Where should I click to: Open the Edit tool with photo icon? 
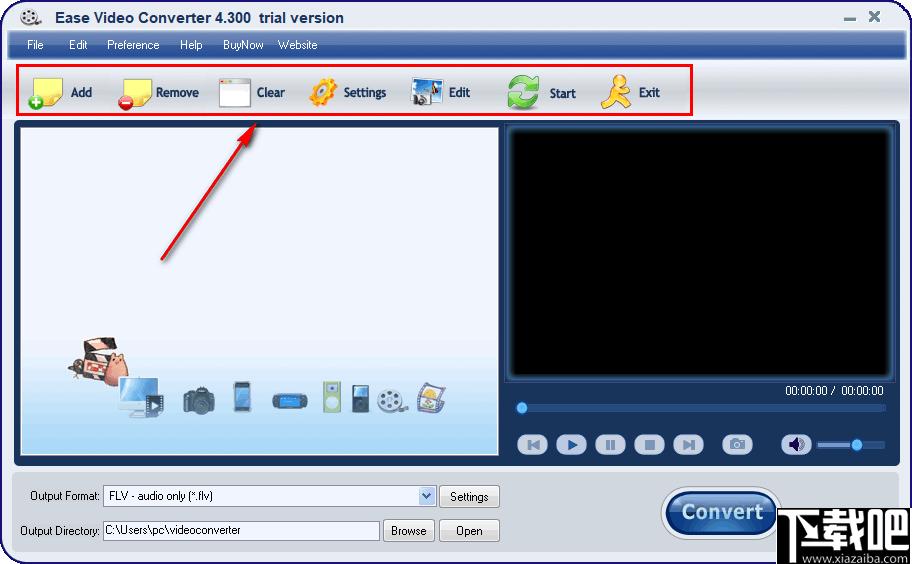tap(440, 92)
